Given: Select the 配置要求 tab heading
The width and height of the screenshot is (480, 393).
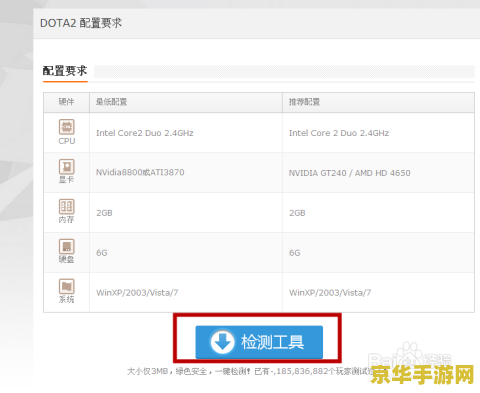Looking at the screenshot, I should point(65,71).
